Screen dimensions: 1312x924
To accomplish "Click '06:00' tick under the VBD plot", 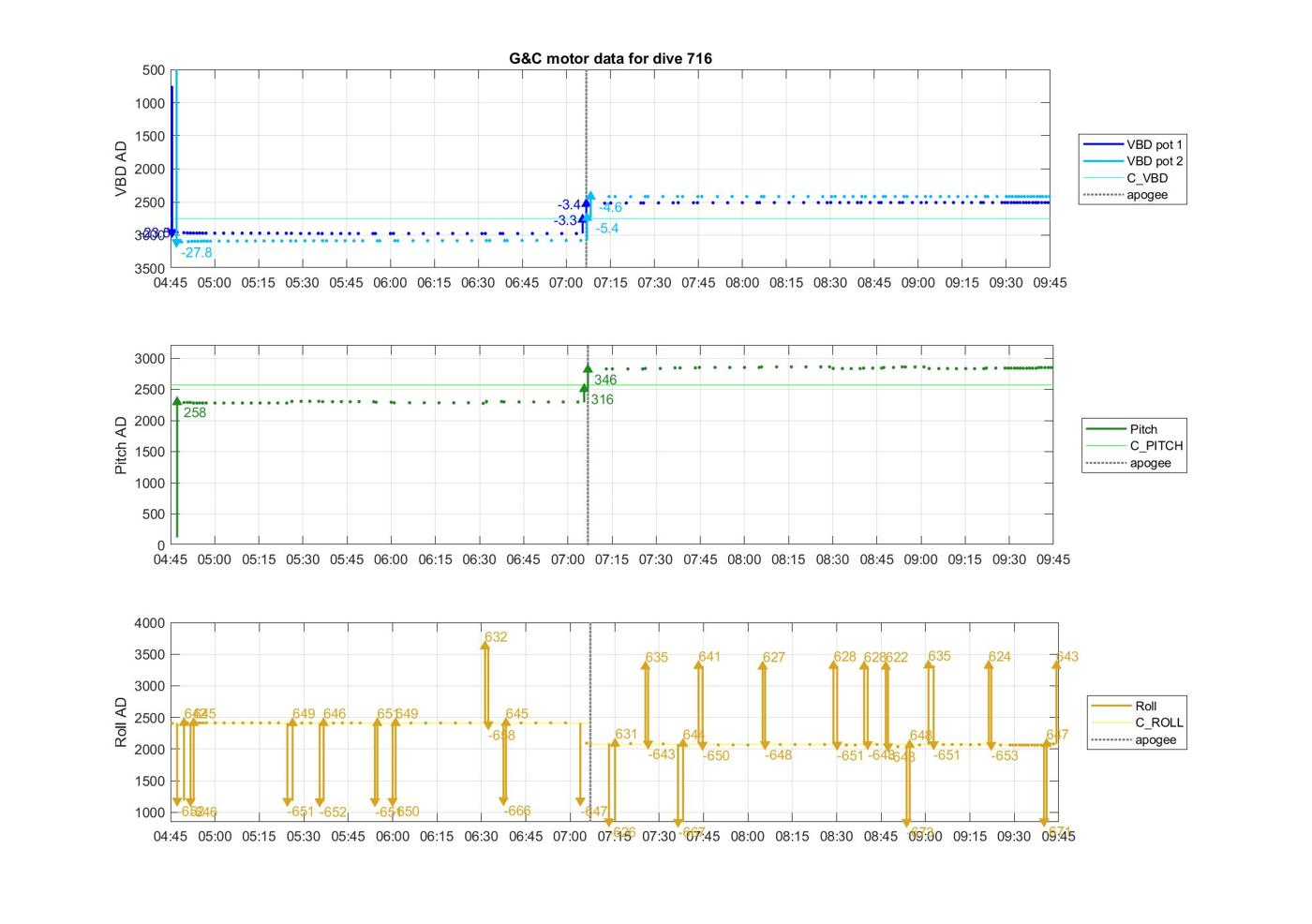I will click(x=390, y=283).
